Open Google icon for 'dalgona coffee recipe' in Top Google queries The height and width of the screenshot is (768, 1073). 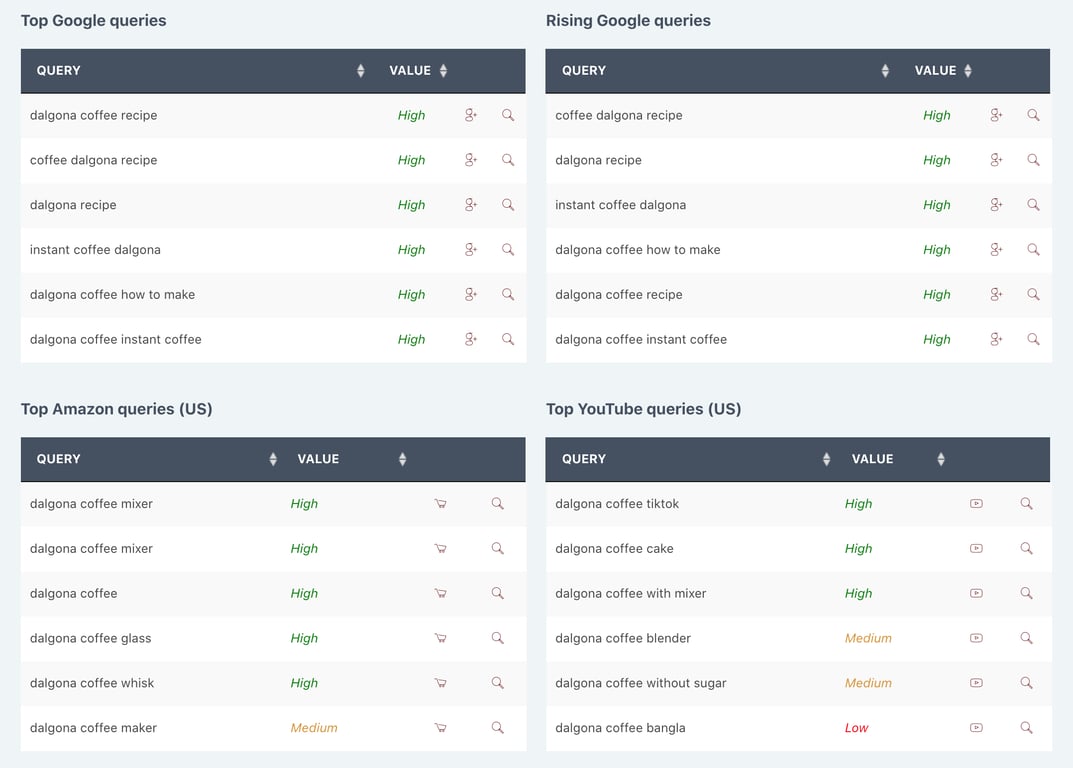[x=471, y=115]
